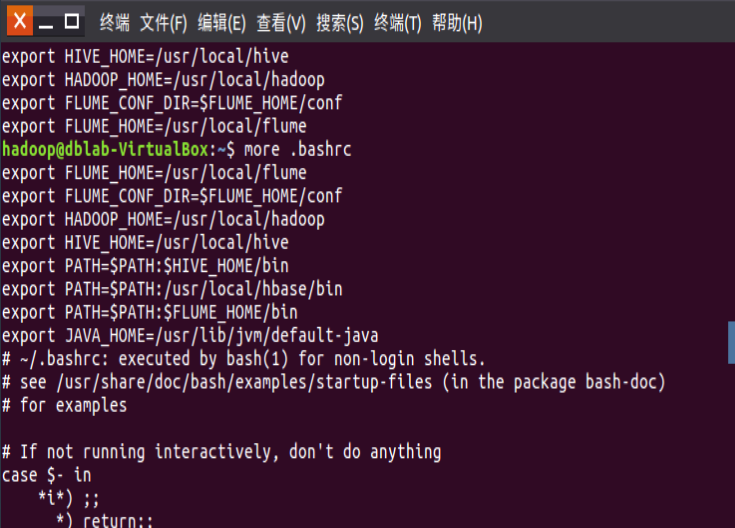Open the 查看(V) menu
This screenshot has width=735, height=528.
[281, 23]
